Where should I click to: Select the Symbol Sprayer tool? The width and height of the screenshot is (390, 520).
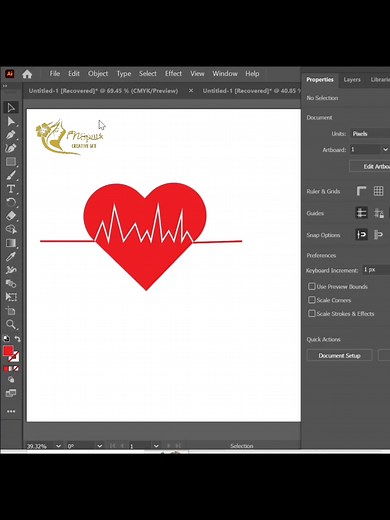[11, 270]
